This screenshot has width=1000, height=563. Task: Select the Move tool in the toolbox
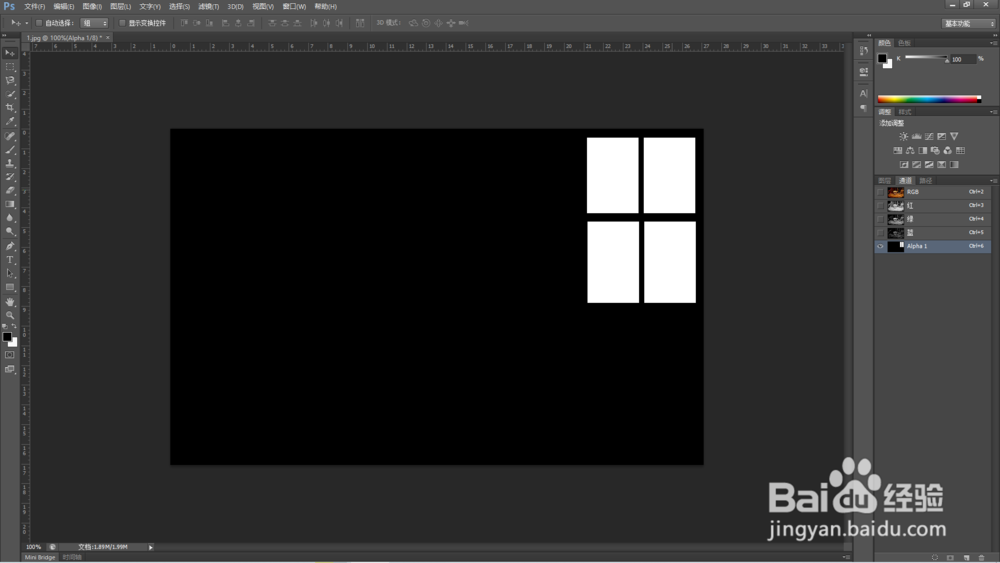click(x=10, y=53)
